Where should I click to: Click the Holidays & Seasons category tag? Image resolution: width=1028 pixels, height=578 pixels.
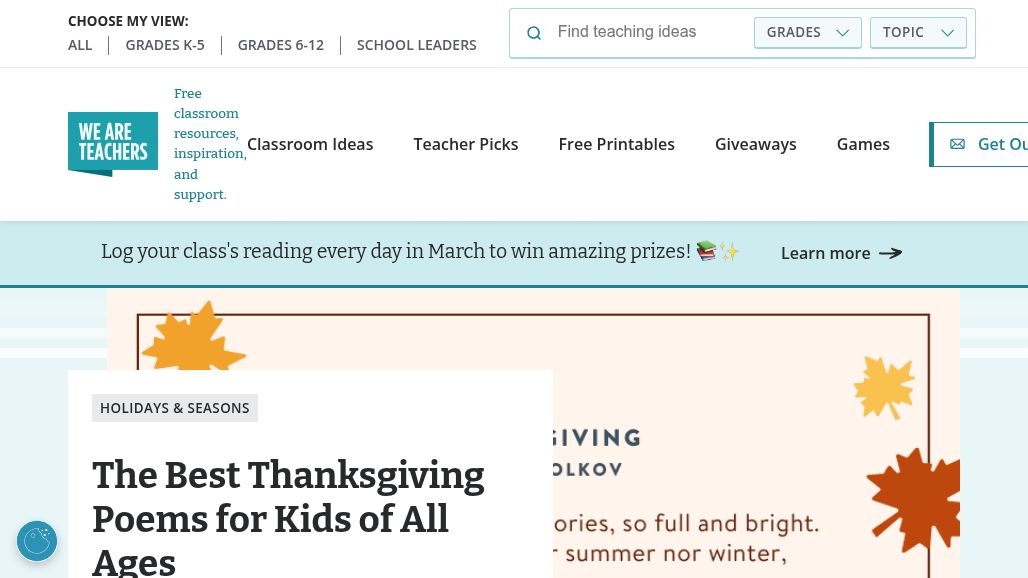[175, 408]
